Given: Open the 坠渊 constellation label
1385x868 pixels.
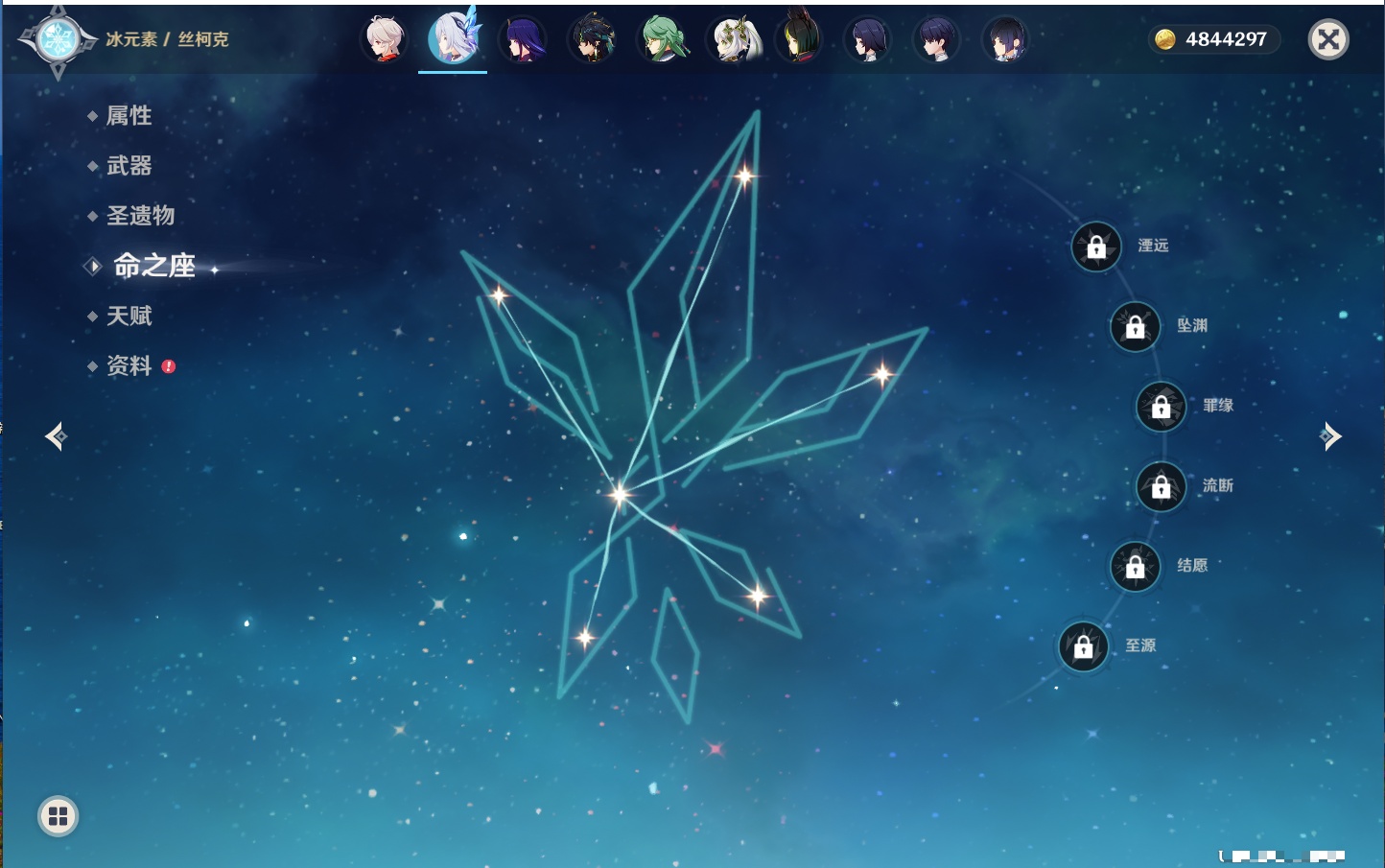Looking at the screenshot, I should tap(1192, 325).
